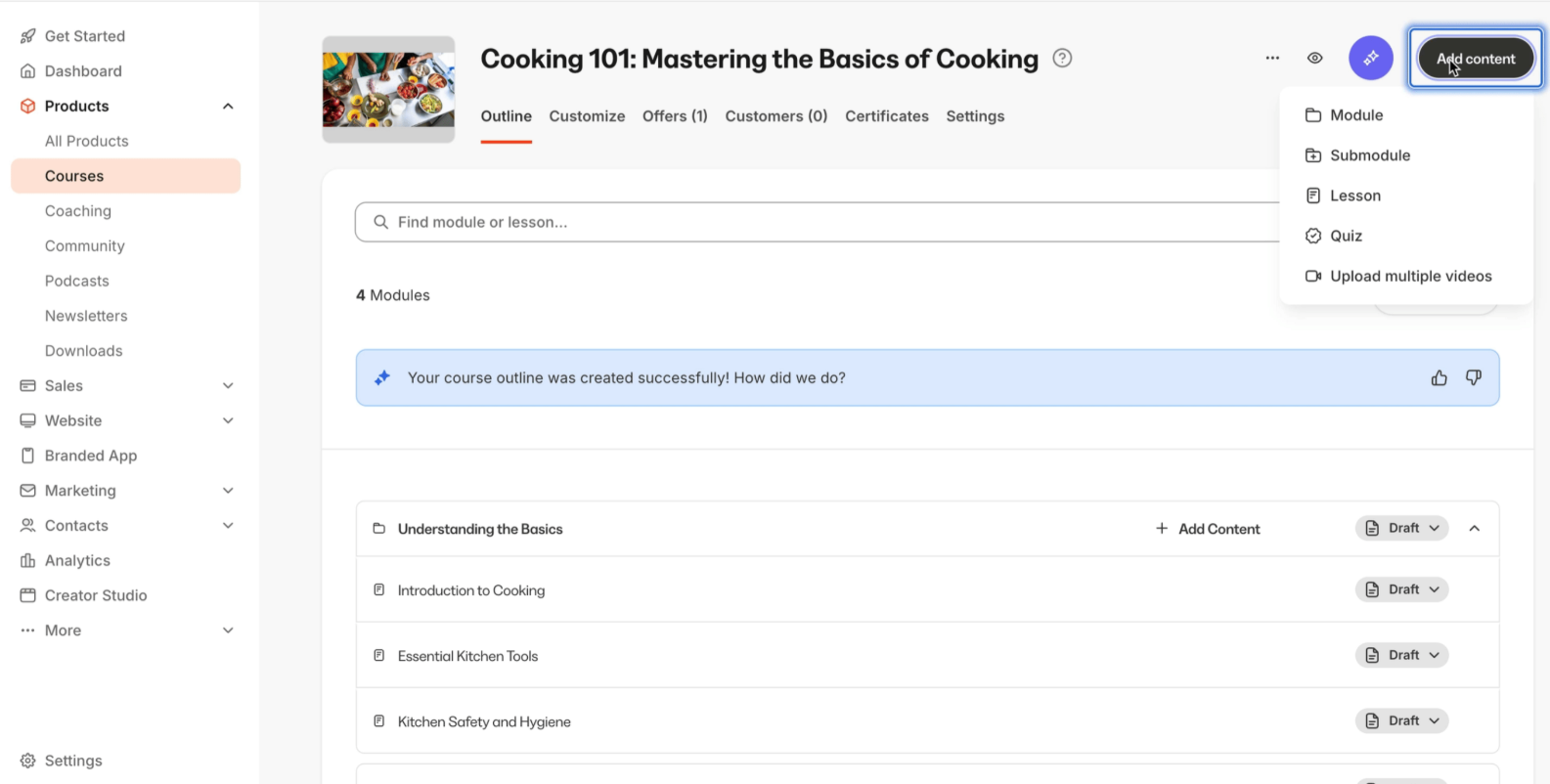
Task: Click the help question mark icon
Action: coord(1062,58)
